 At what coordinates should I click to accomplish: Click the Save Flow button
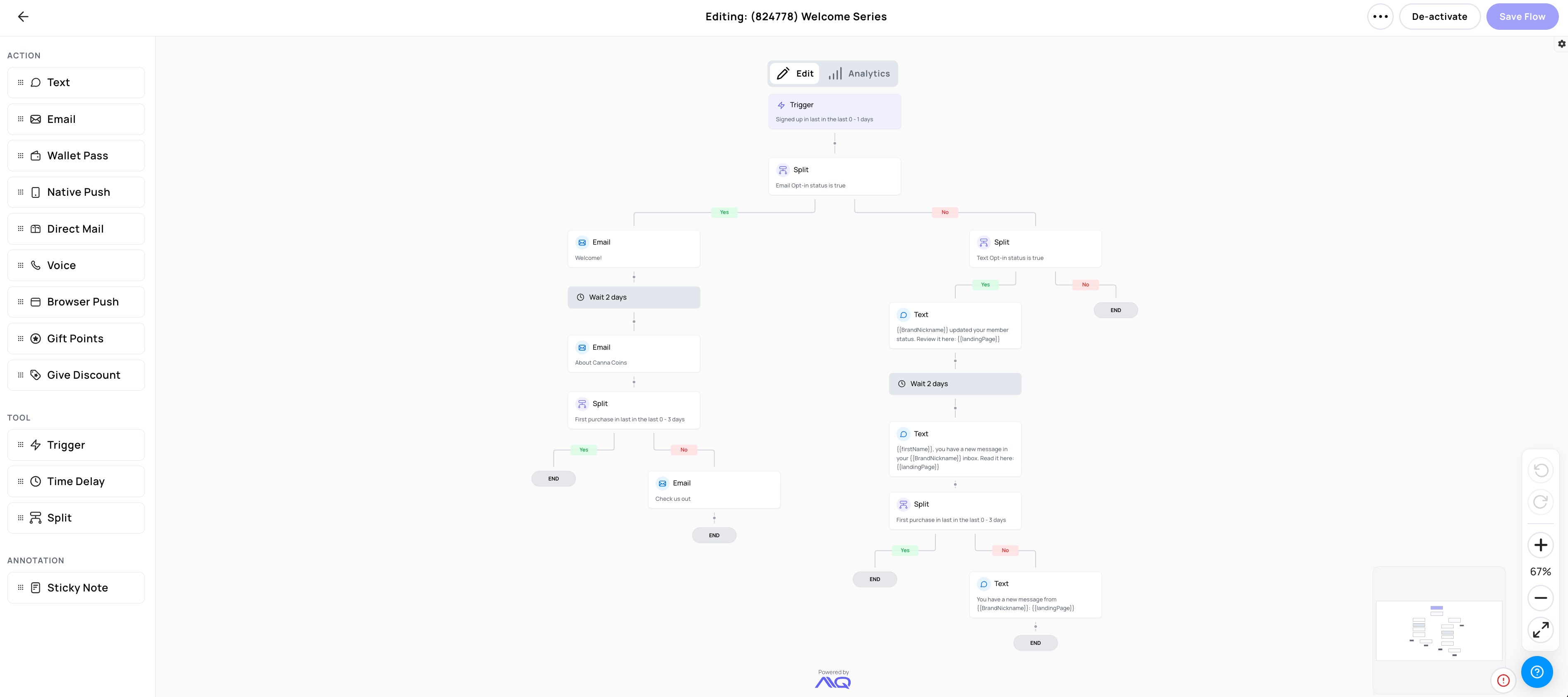pos(1522,17)
